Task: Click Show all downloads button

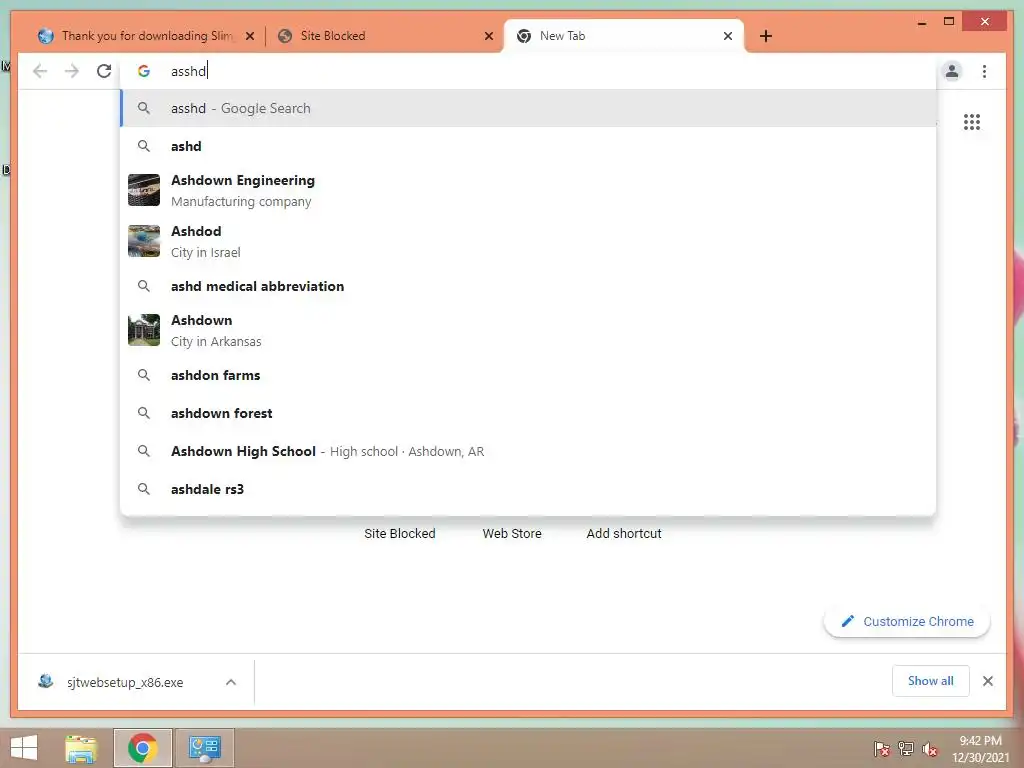Action: [931, 681]
